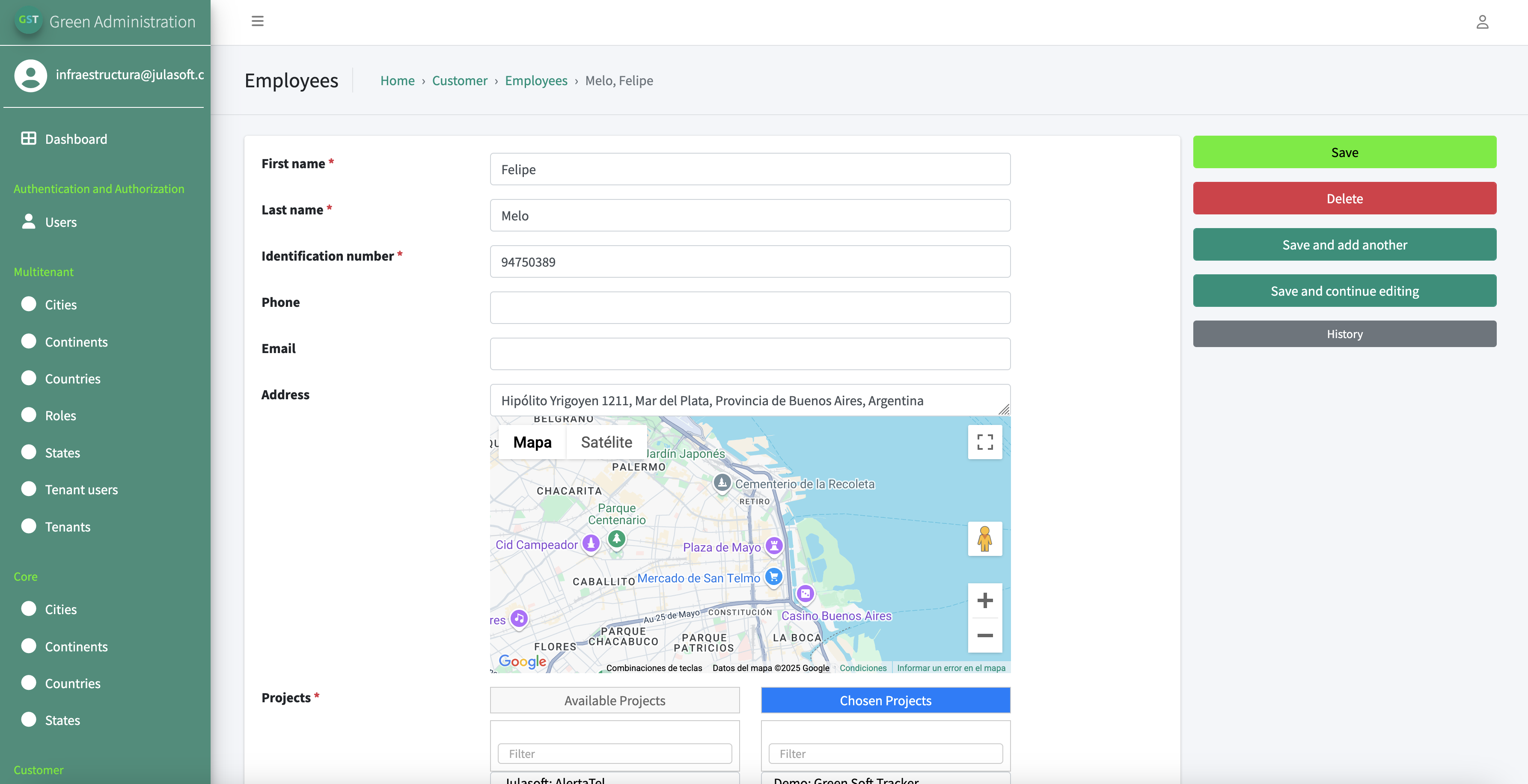Click the Dashboard grid icon in sidebar

(29, 138)
